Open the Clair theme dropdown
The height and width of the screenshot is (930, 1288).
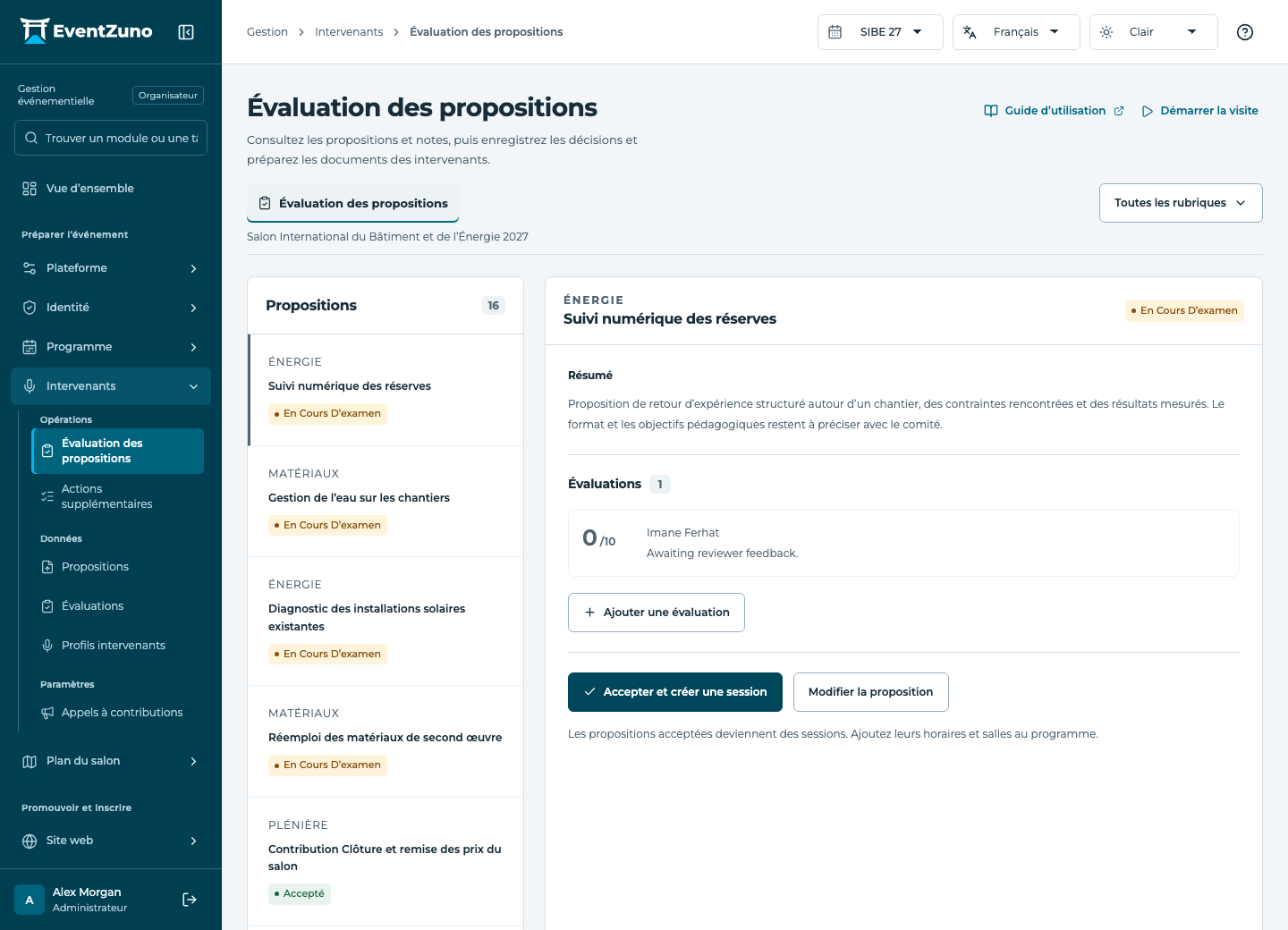1153,32
